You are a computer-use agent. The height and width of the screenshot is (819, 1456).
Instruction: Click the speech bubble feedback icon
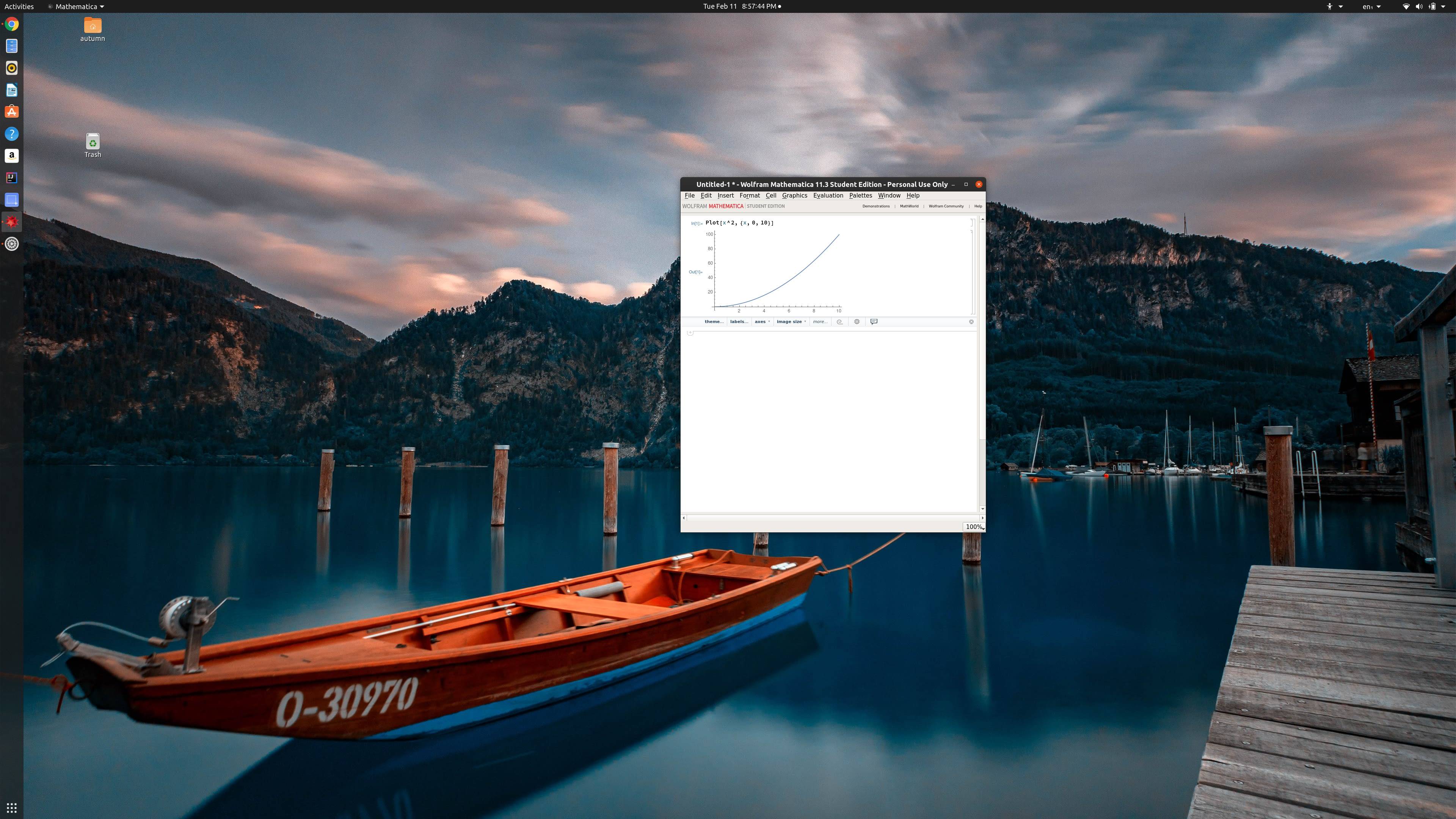874,322
